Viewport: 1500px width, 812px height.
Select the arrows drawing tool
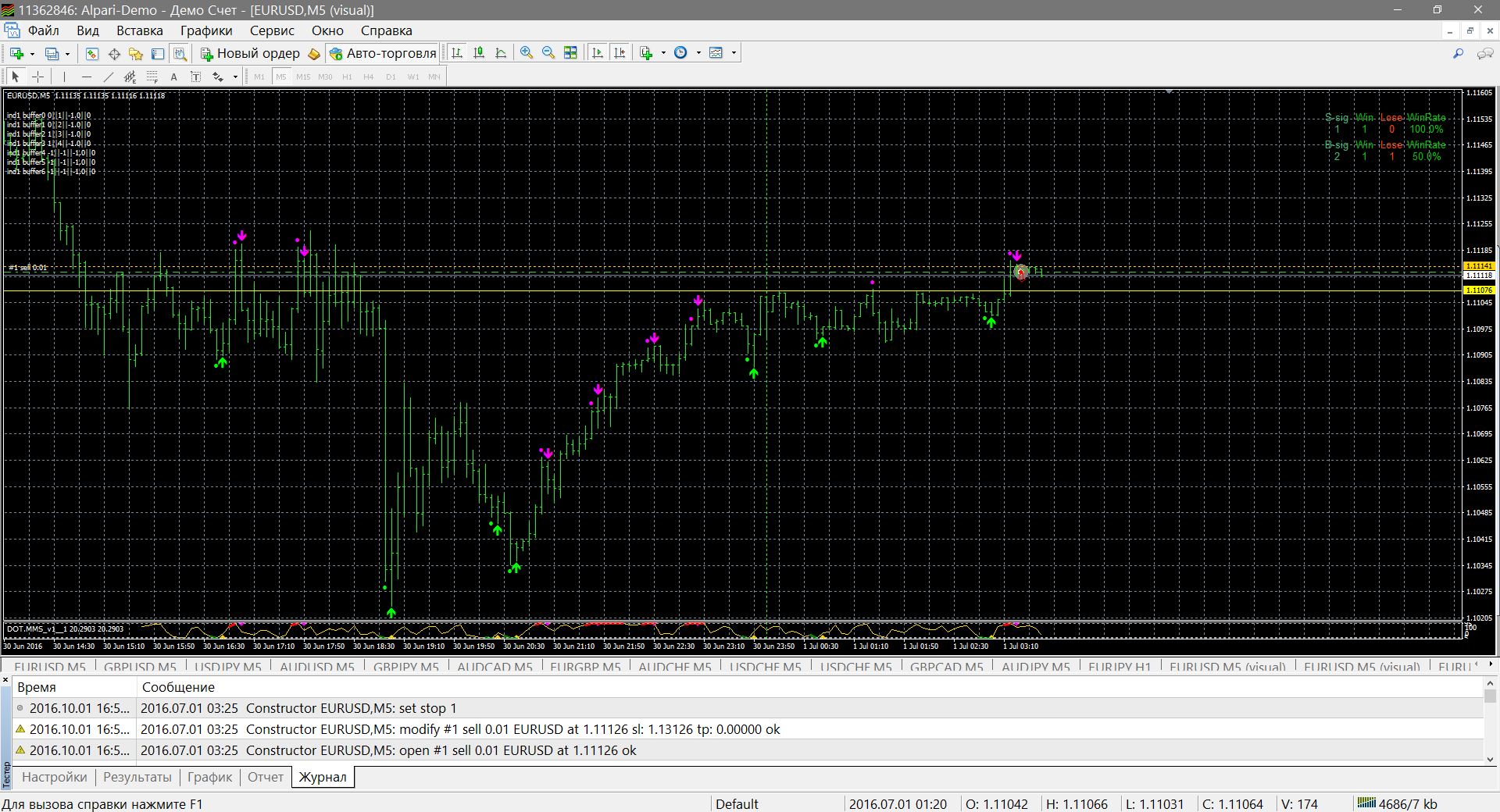coord(218,77)
